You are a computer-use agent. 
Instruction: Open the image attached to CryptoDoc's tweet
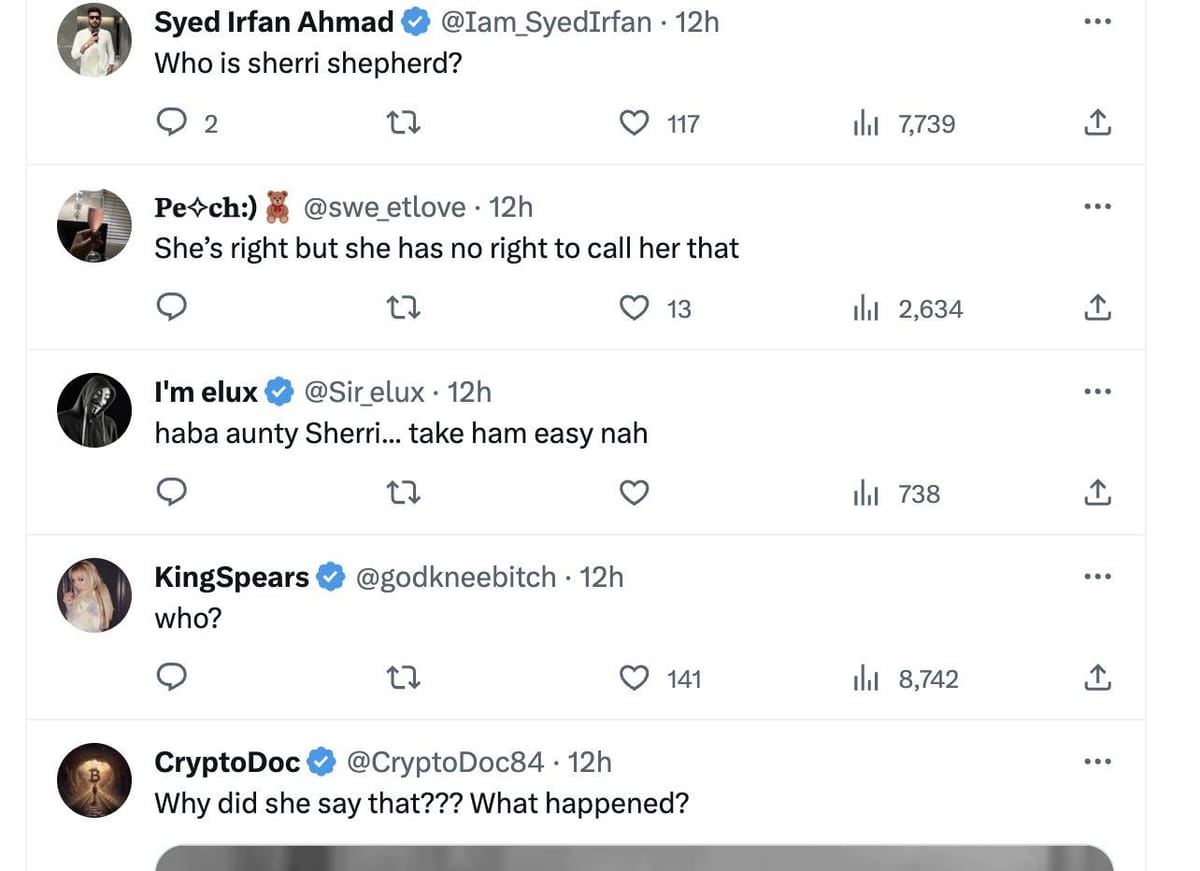coord(634,860)
